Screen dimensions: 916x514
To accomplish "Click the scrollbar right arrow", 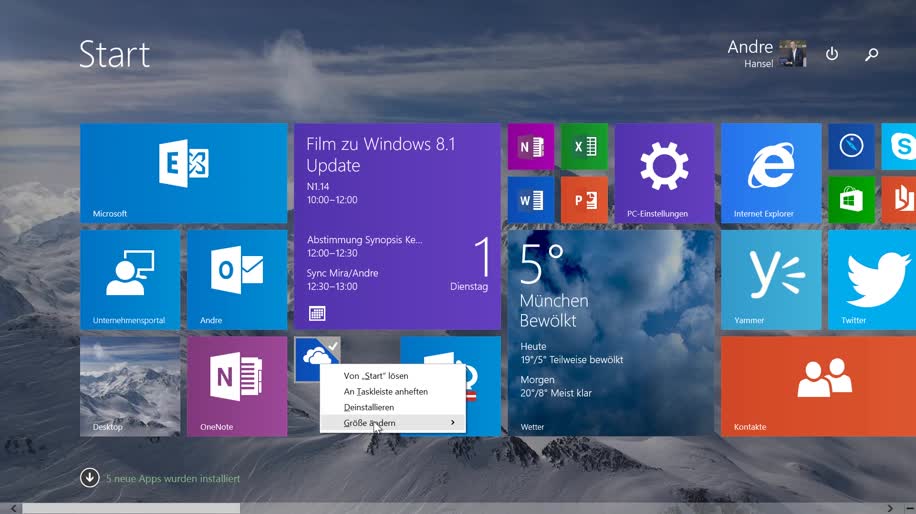I will [890, 509].
